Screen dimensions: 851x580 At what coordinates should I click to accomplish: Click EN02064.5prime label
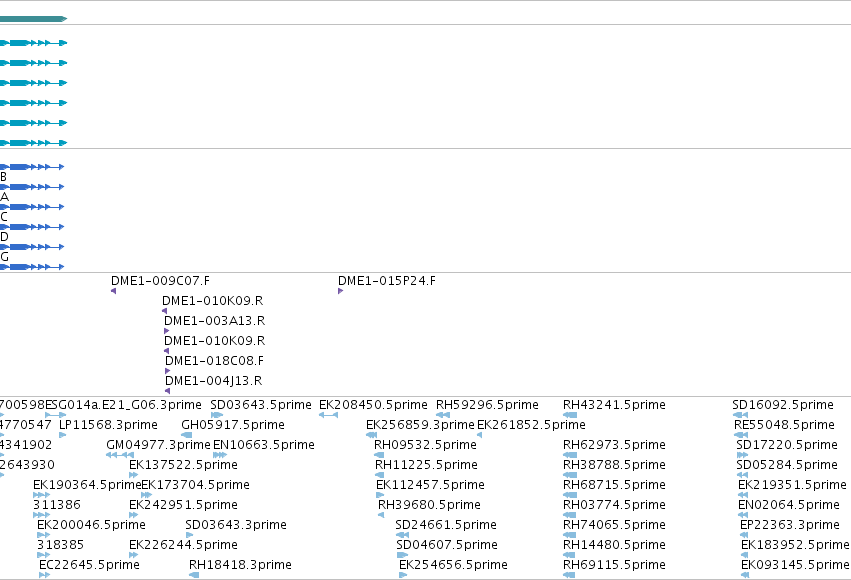789,505
